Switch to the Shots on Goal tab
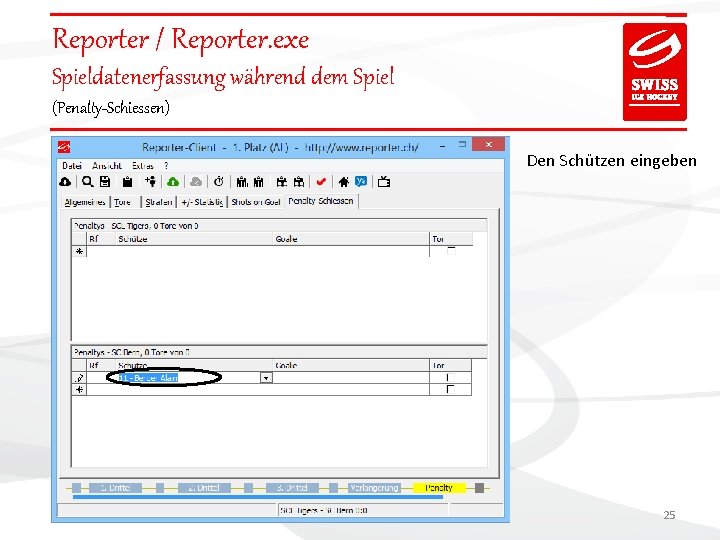720x540 pixels. [x=256, y=202]
